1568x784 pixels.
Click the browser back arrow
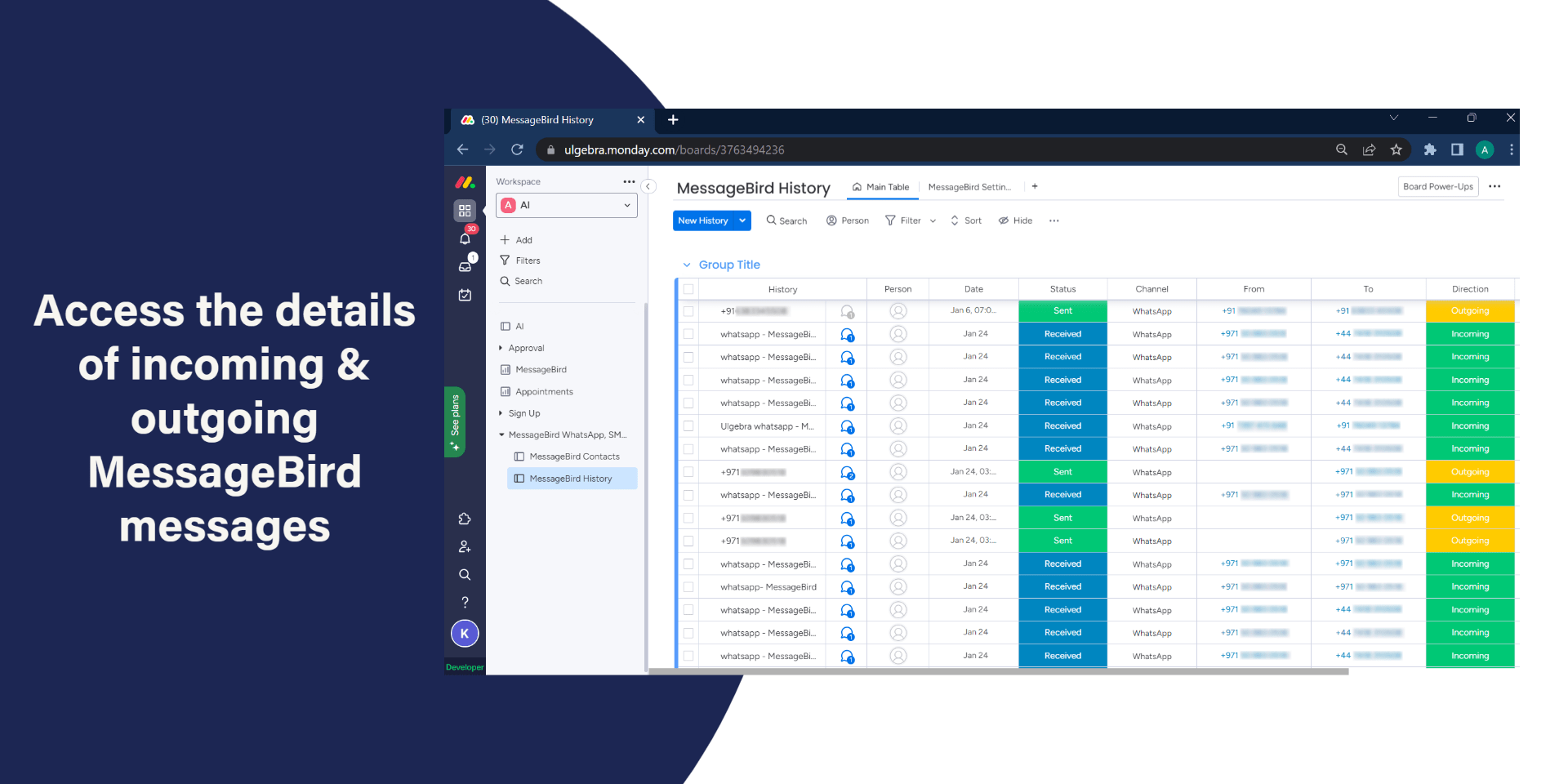(462, 149)
